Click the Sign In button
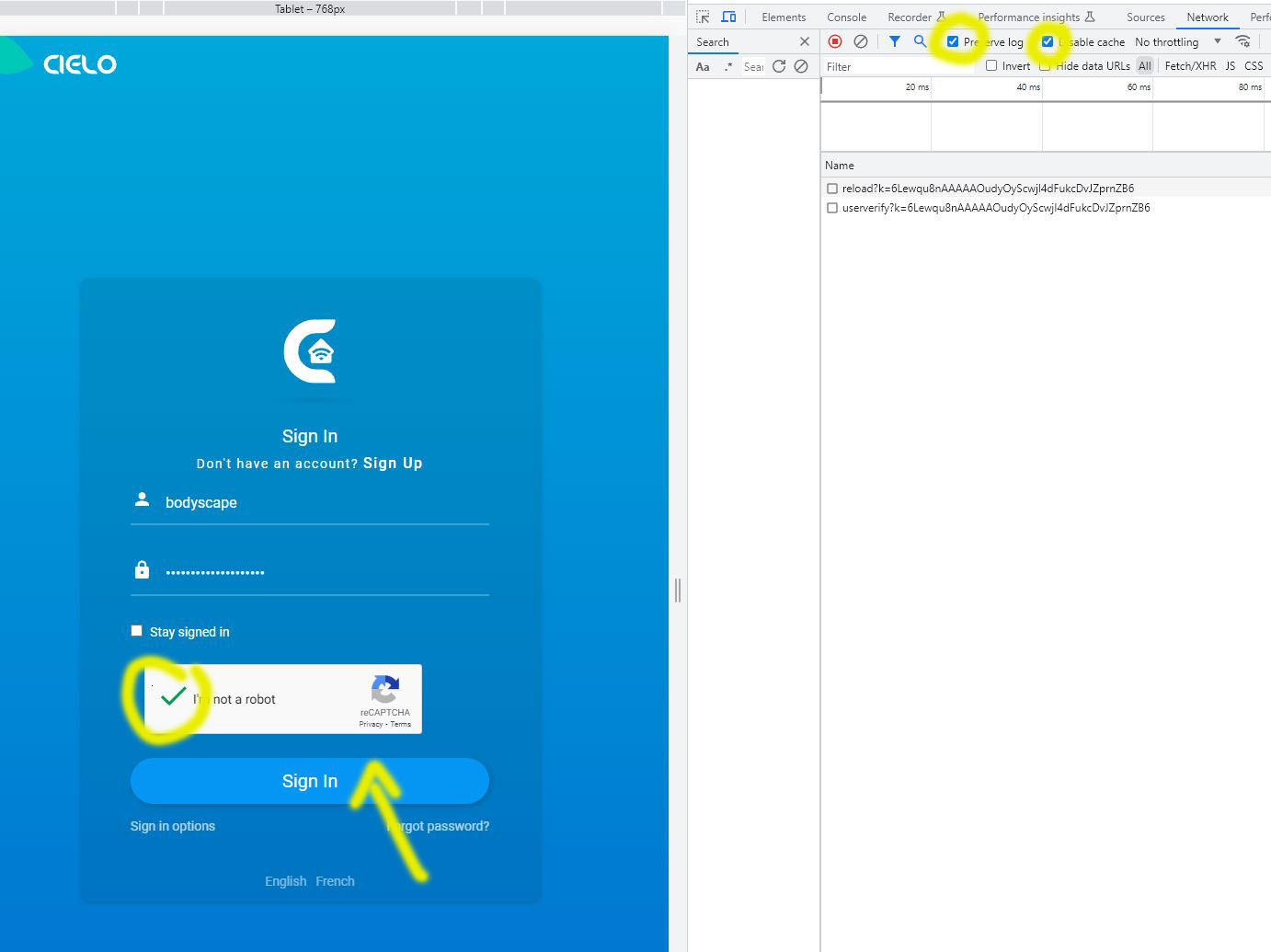1271x952 pixels. tap(310, 781)
